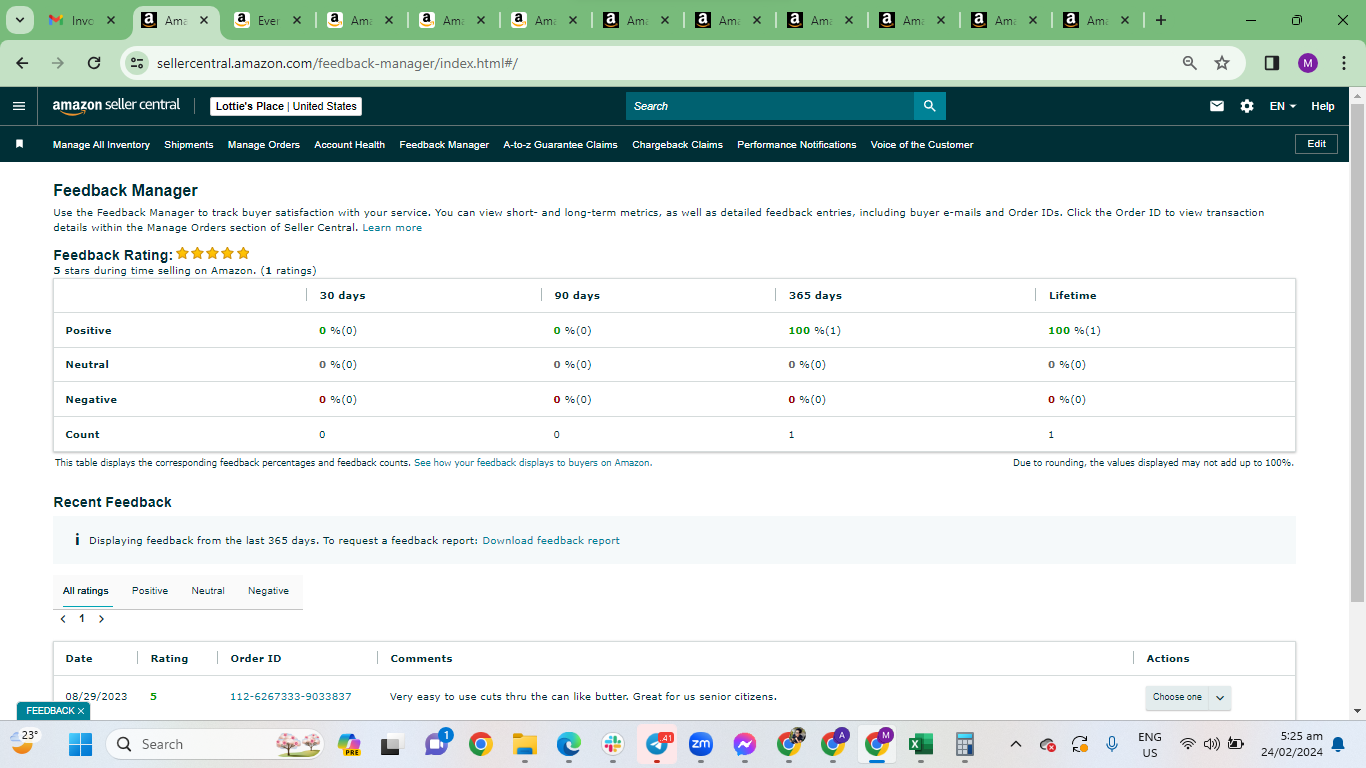Open the browser zoom magnifier icon
Image resolution: width=1366 pixels, height=768 pixels.
(1190, 63)
